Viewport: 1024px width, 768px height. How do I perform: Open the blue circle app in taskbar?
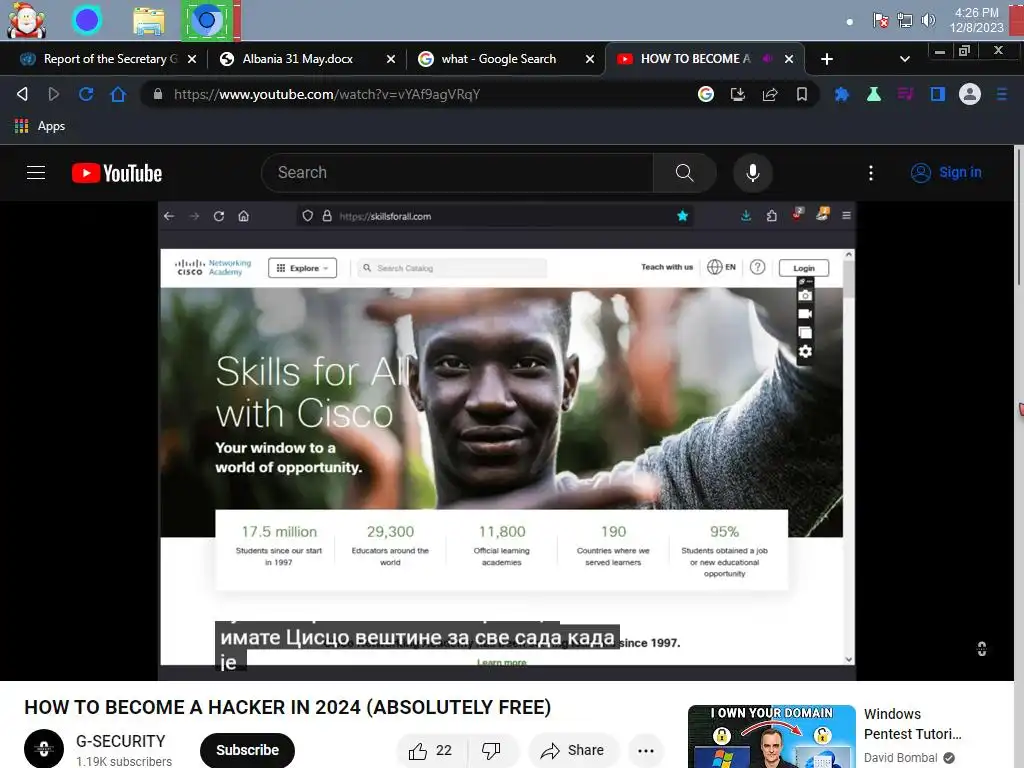(87, 20)
